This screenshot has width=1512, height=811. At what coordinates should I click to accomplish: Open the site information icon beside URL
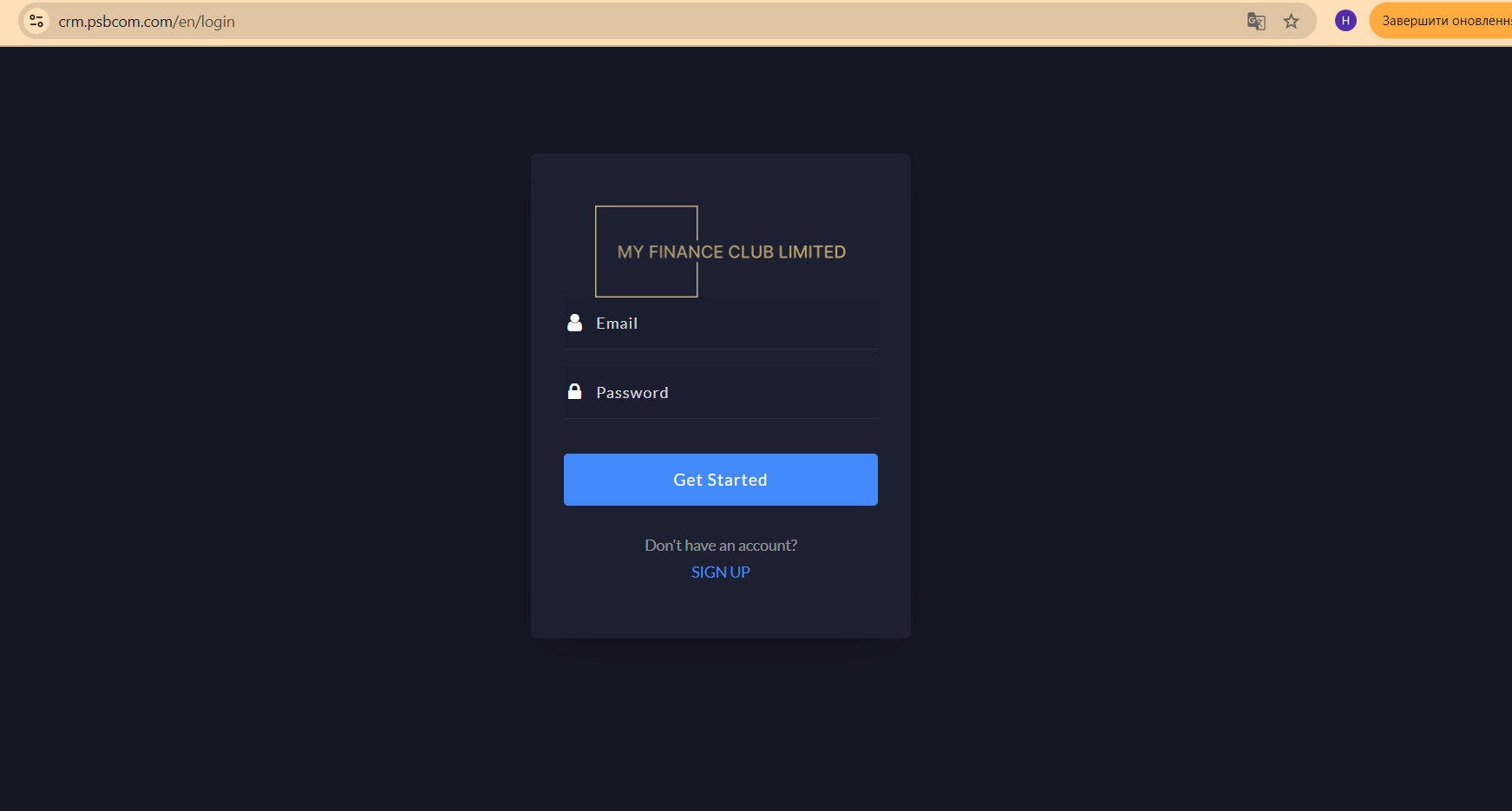36,21
